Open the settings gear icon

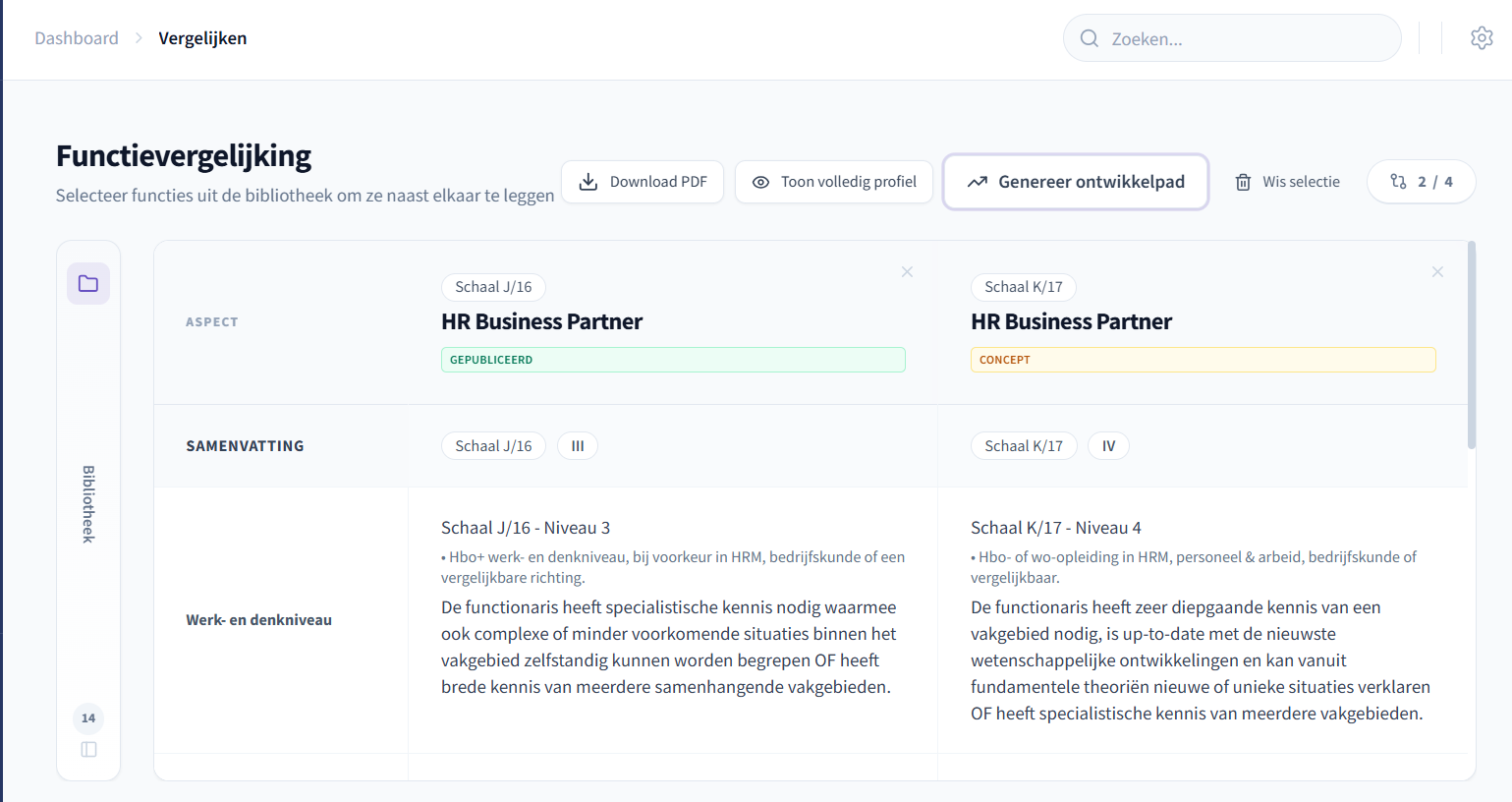(x=1482, y=38)
